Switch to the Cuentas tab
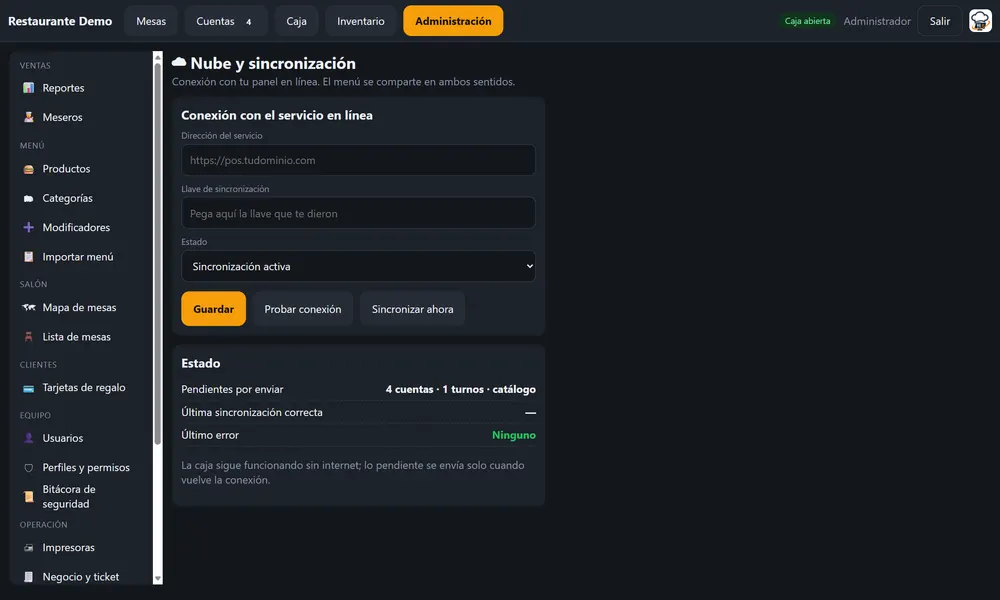The width and height of the screenshot is (1000, 600). pos(224,21)
